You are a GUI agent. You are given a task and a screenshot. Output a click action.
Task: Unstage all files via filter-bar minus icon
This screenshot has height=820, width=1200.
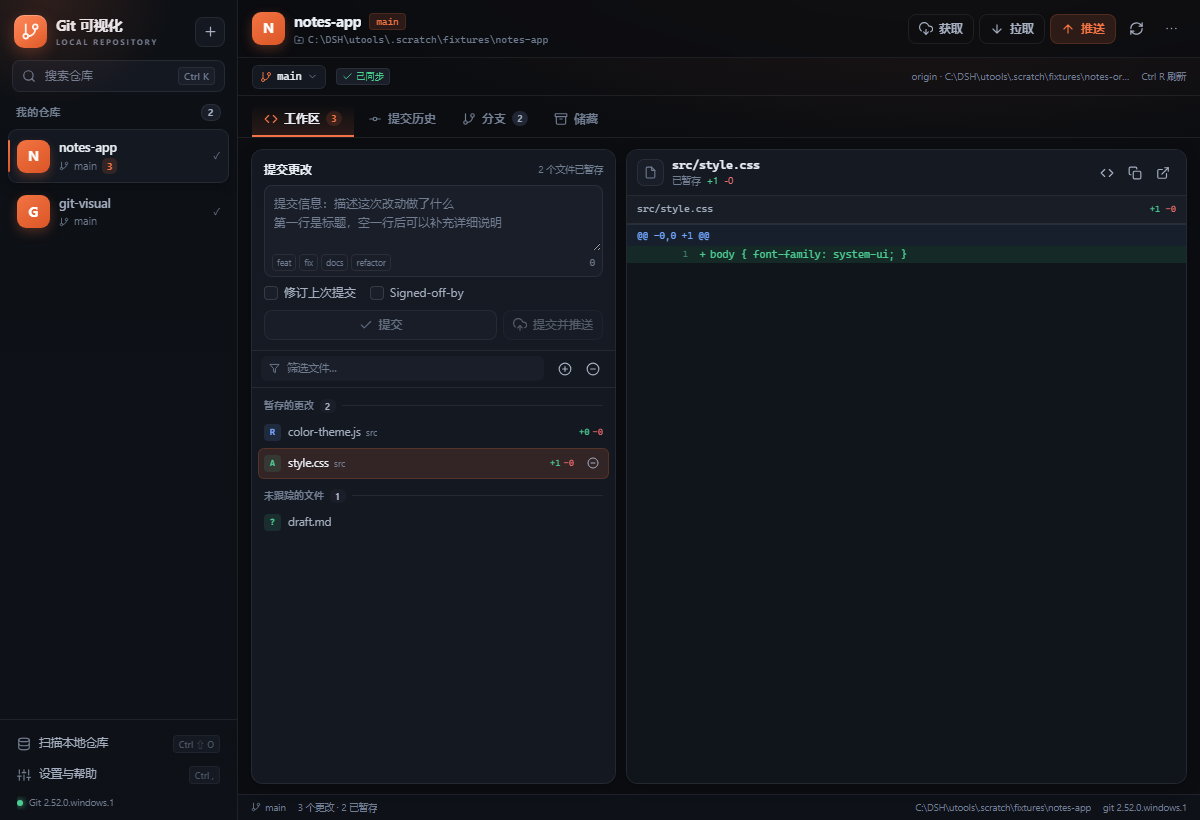[x=593, y=369]
